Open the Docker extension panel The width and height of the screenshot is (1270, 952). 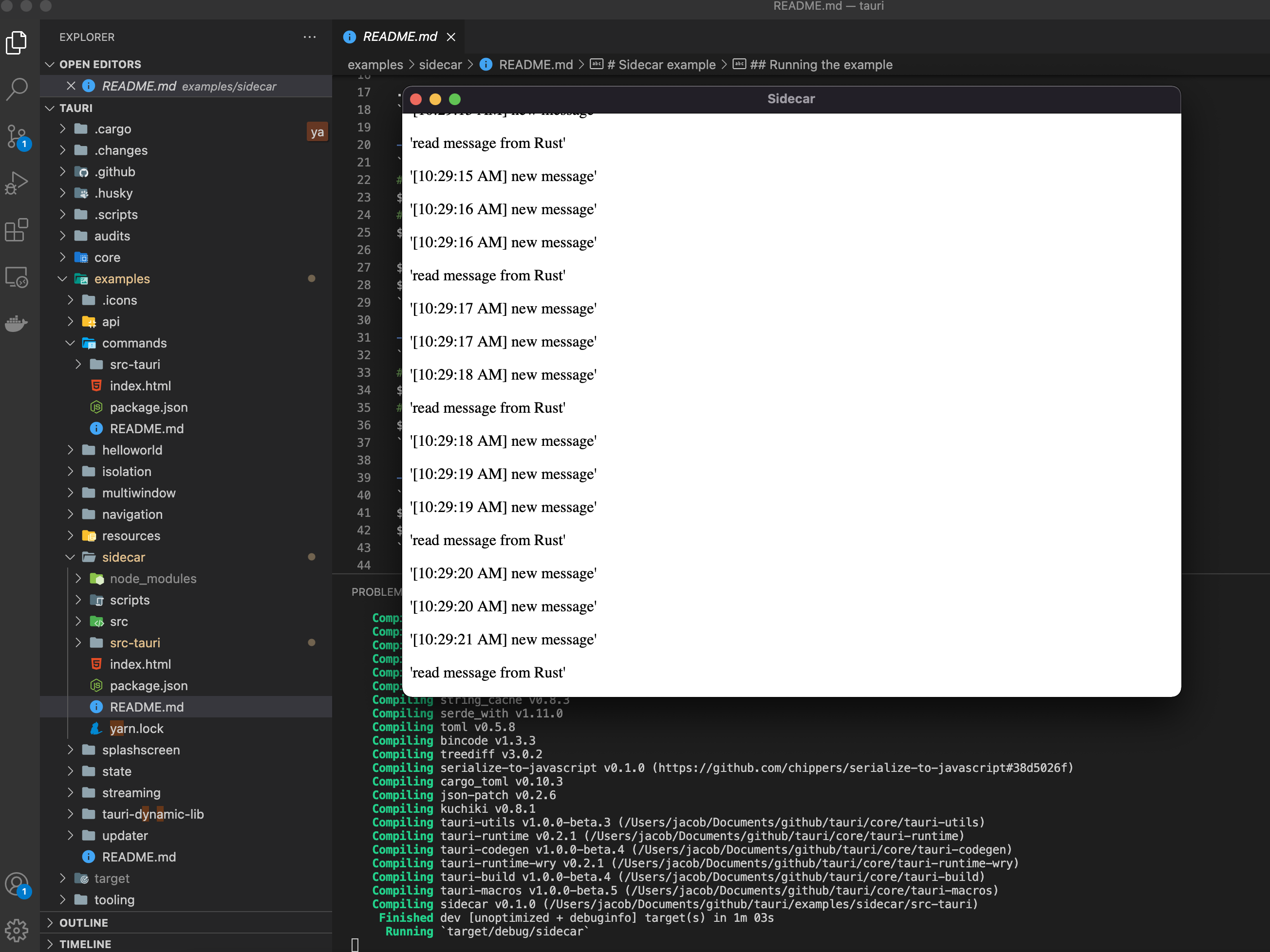pyautogui.click(x=17, y=324)
